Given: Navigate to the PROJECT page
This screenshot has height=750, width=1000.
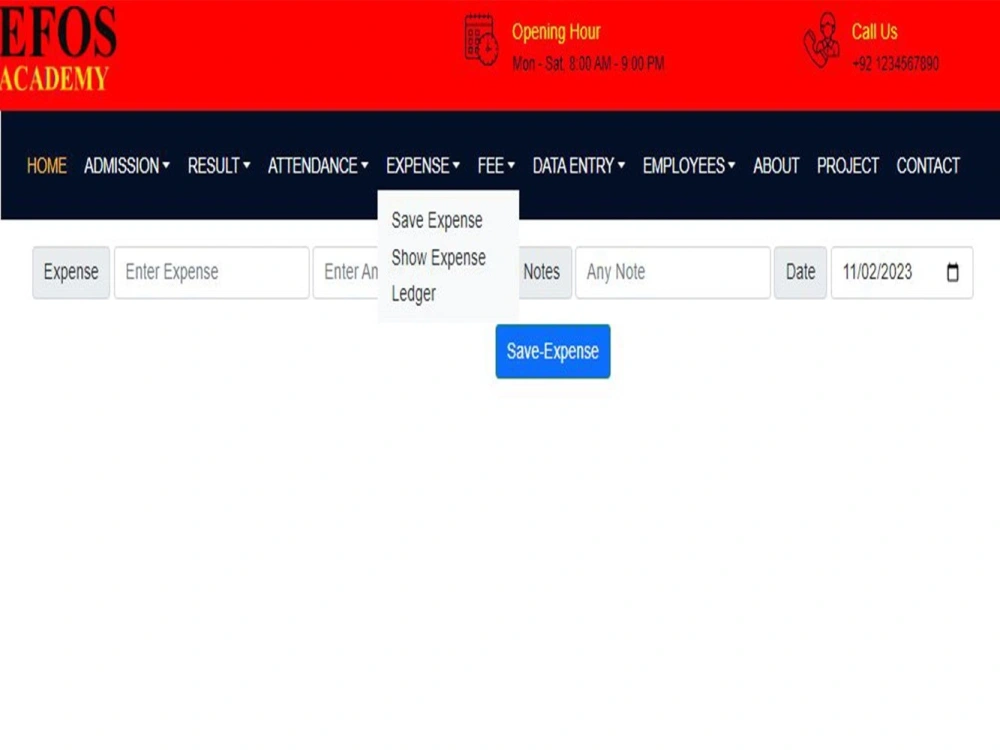Looking at the screenshot, I should click(x=848, y=166).
